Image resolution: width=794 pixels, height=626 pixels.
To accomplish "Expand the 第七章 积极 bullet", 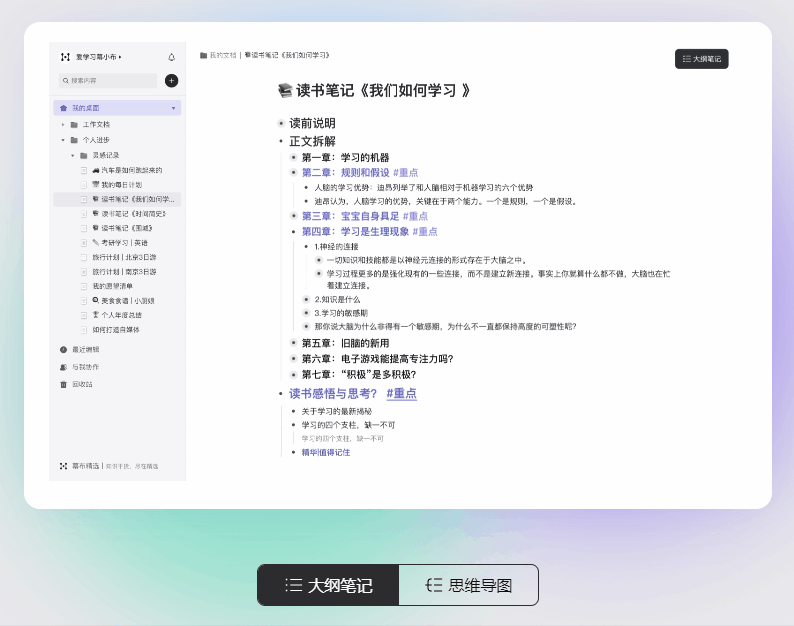I will [293, 375].
